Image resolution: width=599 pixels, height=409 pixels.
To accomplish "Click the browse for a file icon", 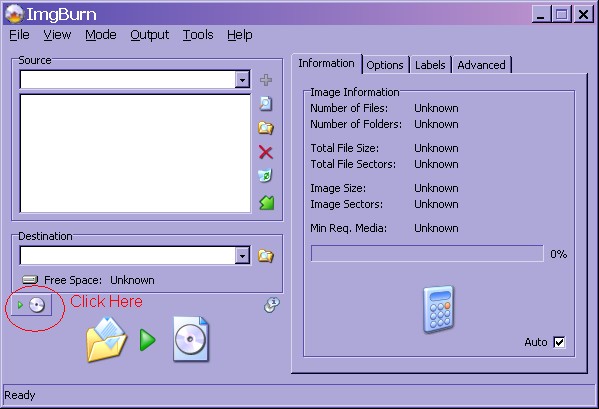I will [266, 104].
